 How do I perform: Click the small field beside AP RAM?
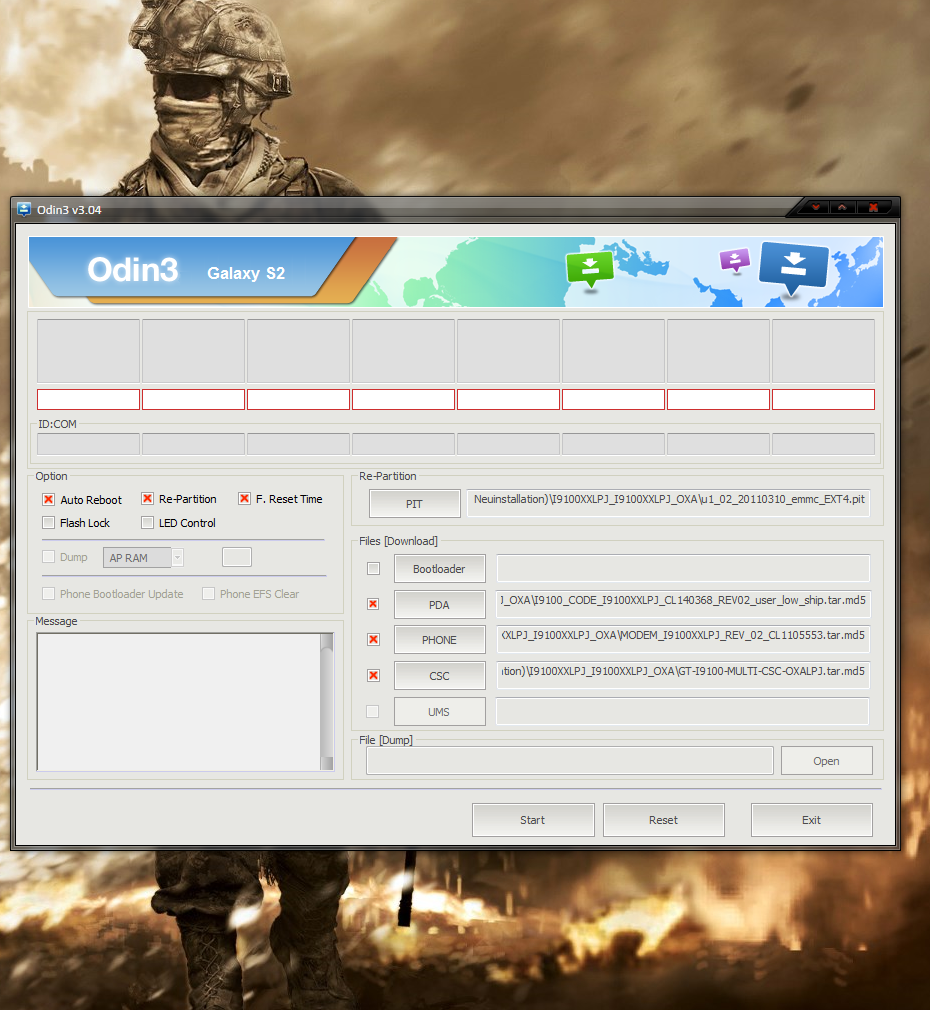(236, 557)
